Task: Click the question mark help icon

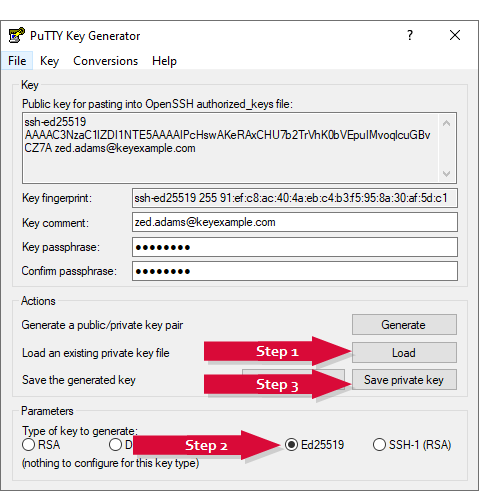Action: click(410, 35)
